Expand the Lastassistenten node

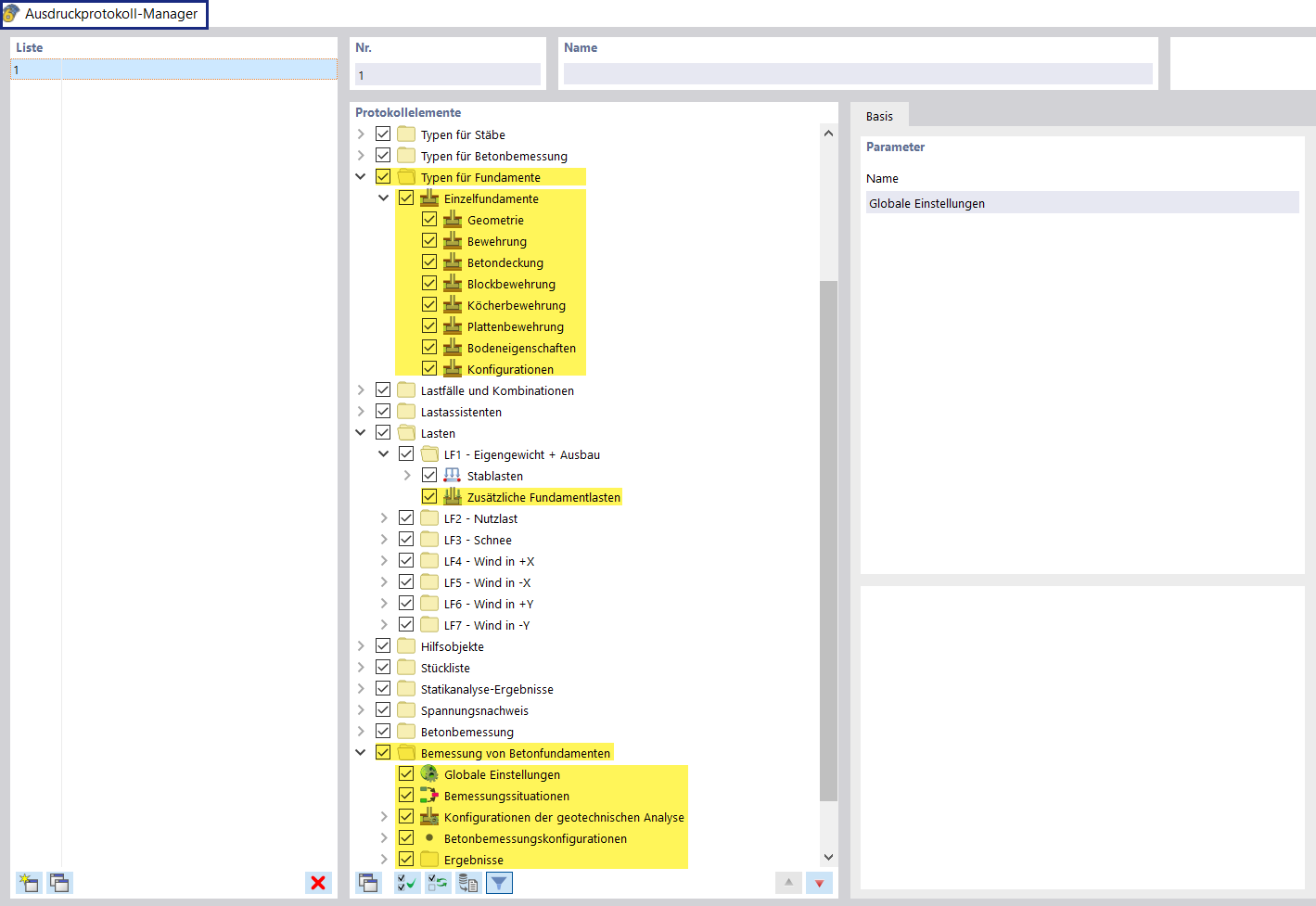[x=361, y=411]
